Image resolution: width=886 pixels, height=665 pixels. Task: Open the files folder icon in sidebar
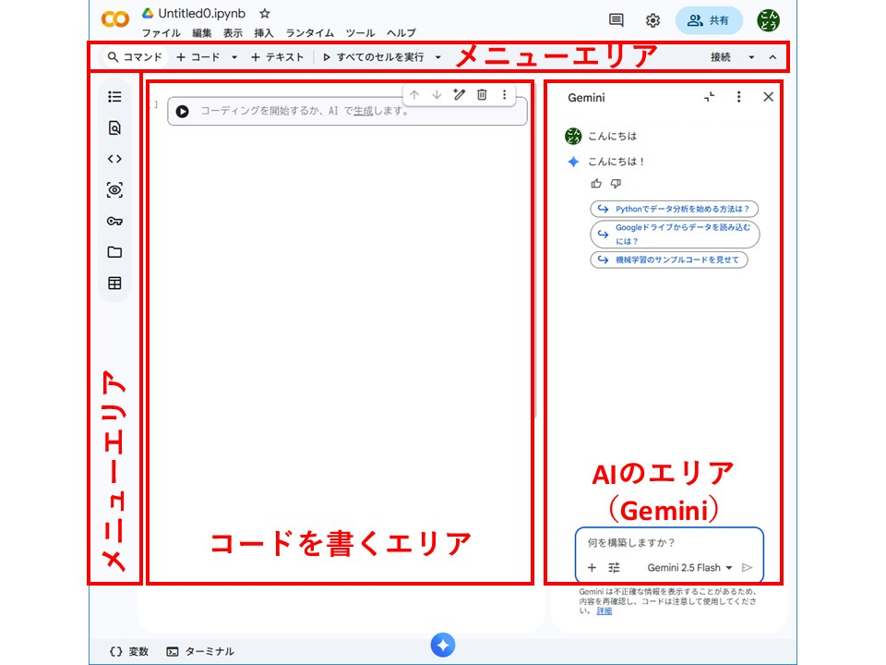tap(115, 252)
